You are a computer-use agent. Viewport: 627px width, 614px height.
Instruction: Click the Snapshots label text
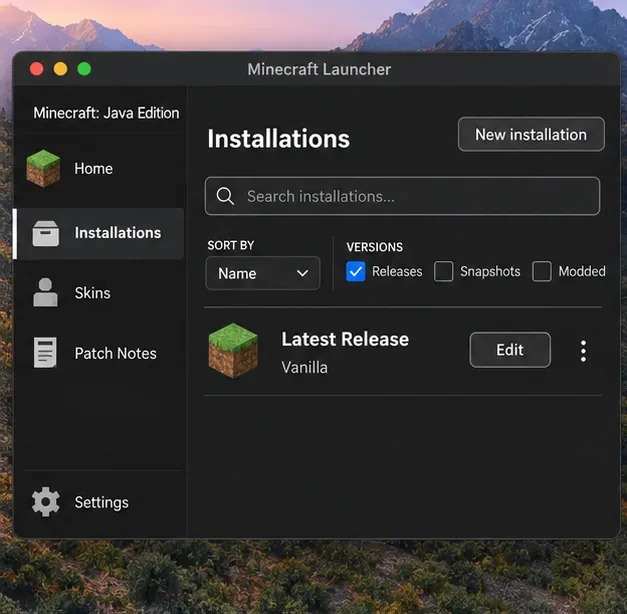point(490,272)
